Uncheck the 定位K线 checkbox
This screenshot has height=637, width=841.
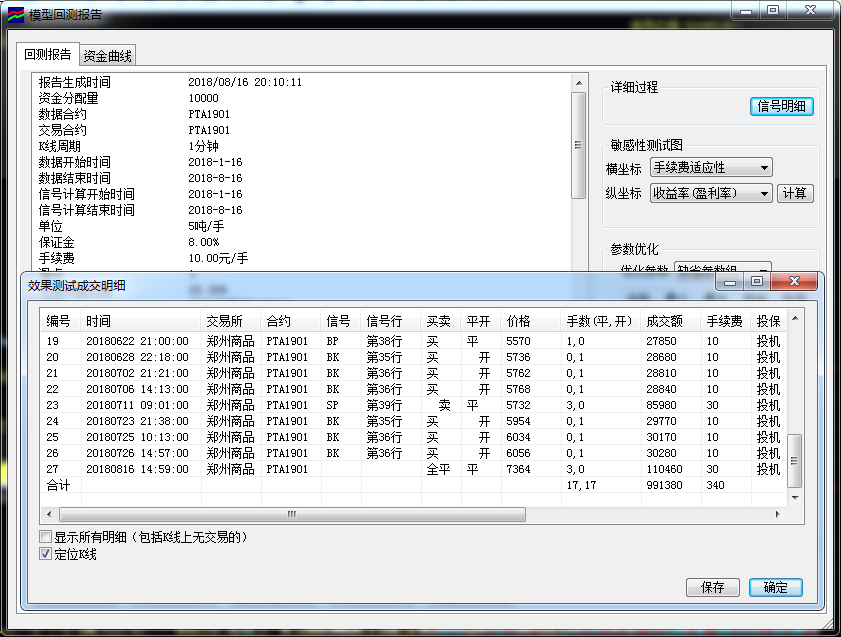[x=46, y=554]
